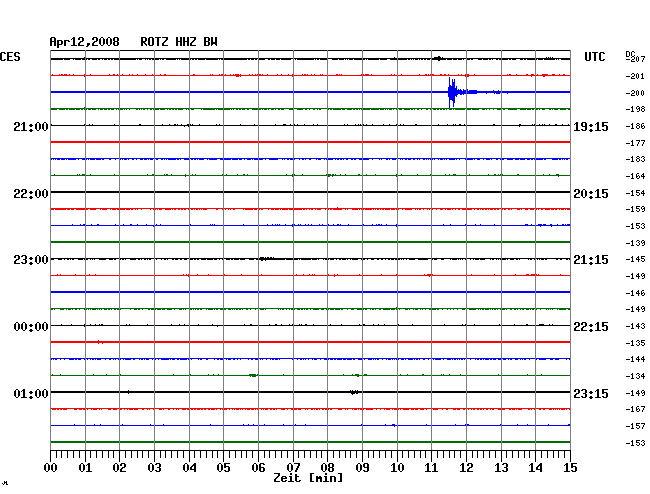Click the large blue earthquake waveform burst
Image resolution: width=650 pixels, height=494 pixels.
click(x=453, y=92)
